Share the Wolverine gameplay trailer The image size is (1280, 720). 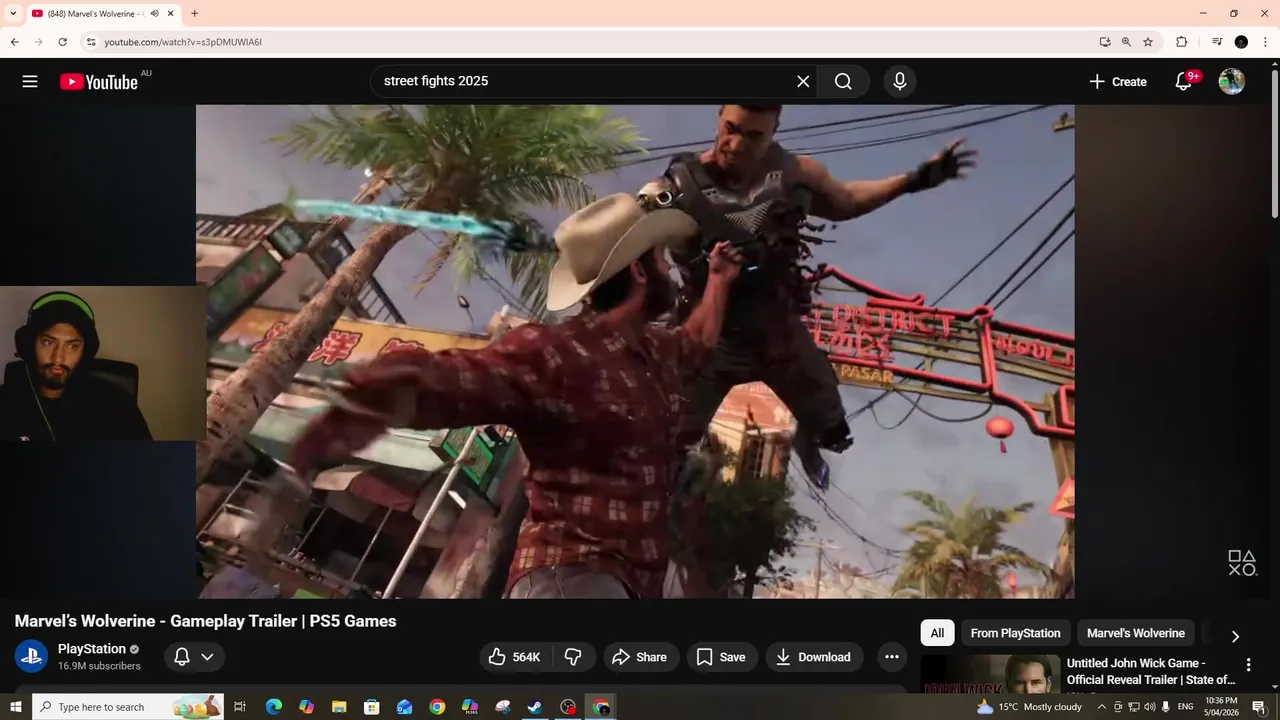tap(639, 657)
